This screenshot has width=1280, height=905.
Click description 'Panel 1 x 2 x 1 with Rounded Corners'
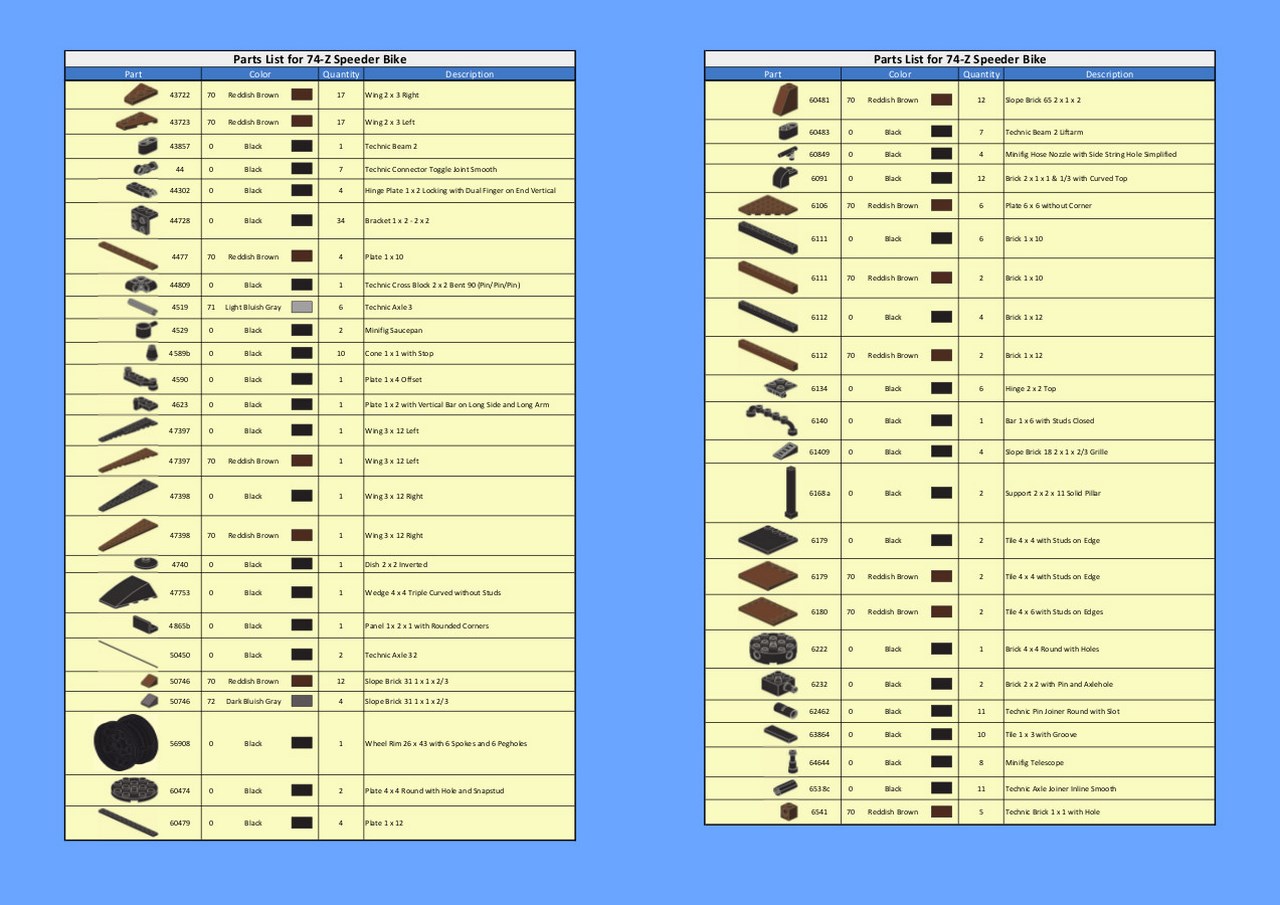(x=426, y=626)
